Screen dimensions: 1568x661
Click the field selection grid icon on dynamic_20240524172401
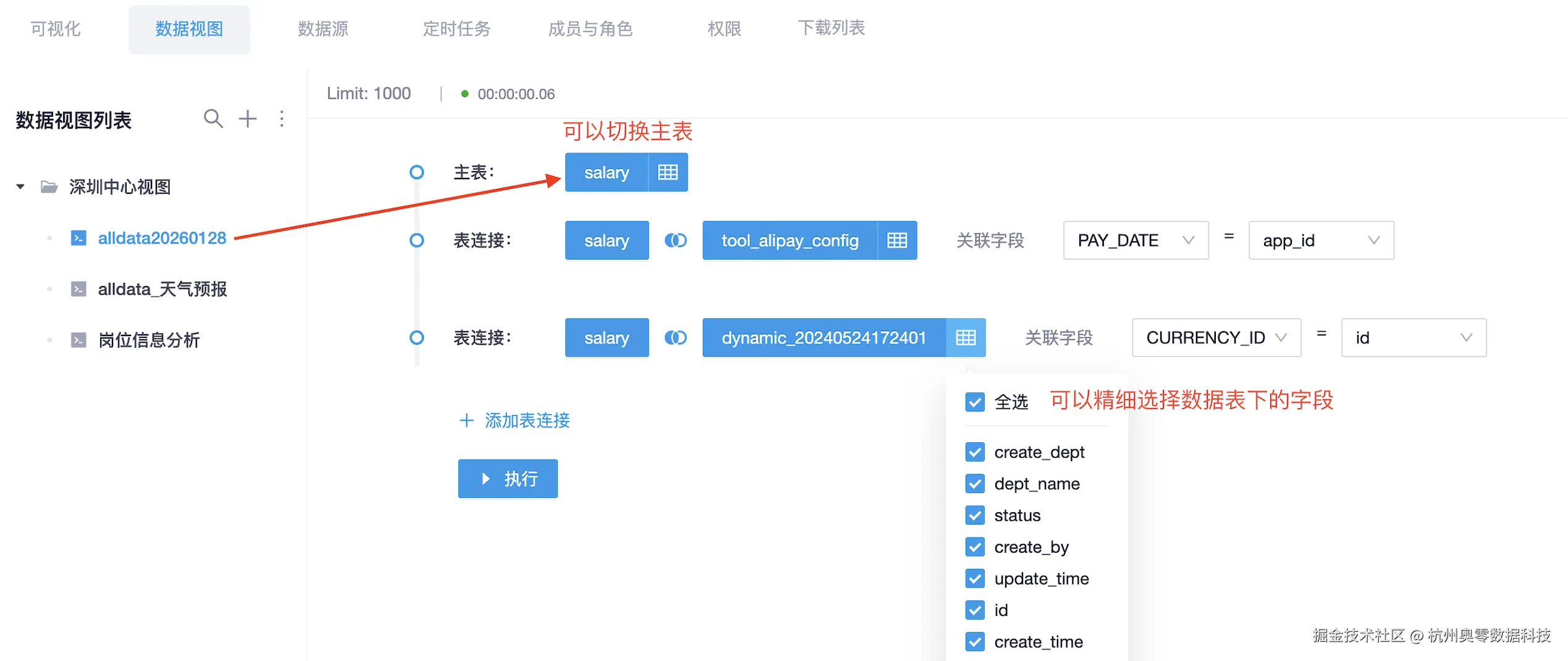click(966, 337)
